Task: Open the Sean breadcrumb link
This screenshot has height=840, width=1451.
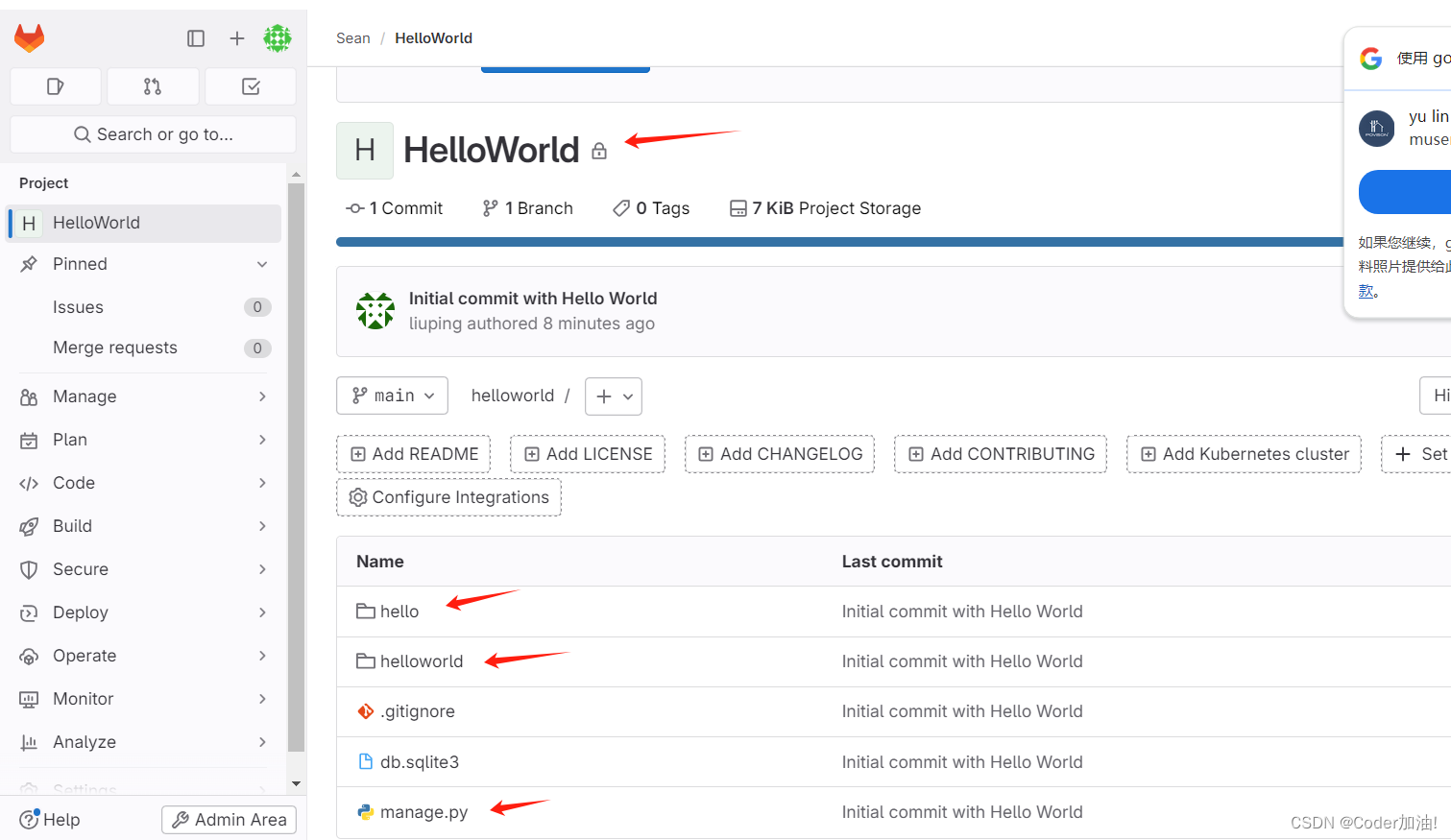Action: click(352, 37)
